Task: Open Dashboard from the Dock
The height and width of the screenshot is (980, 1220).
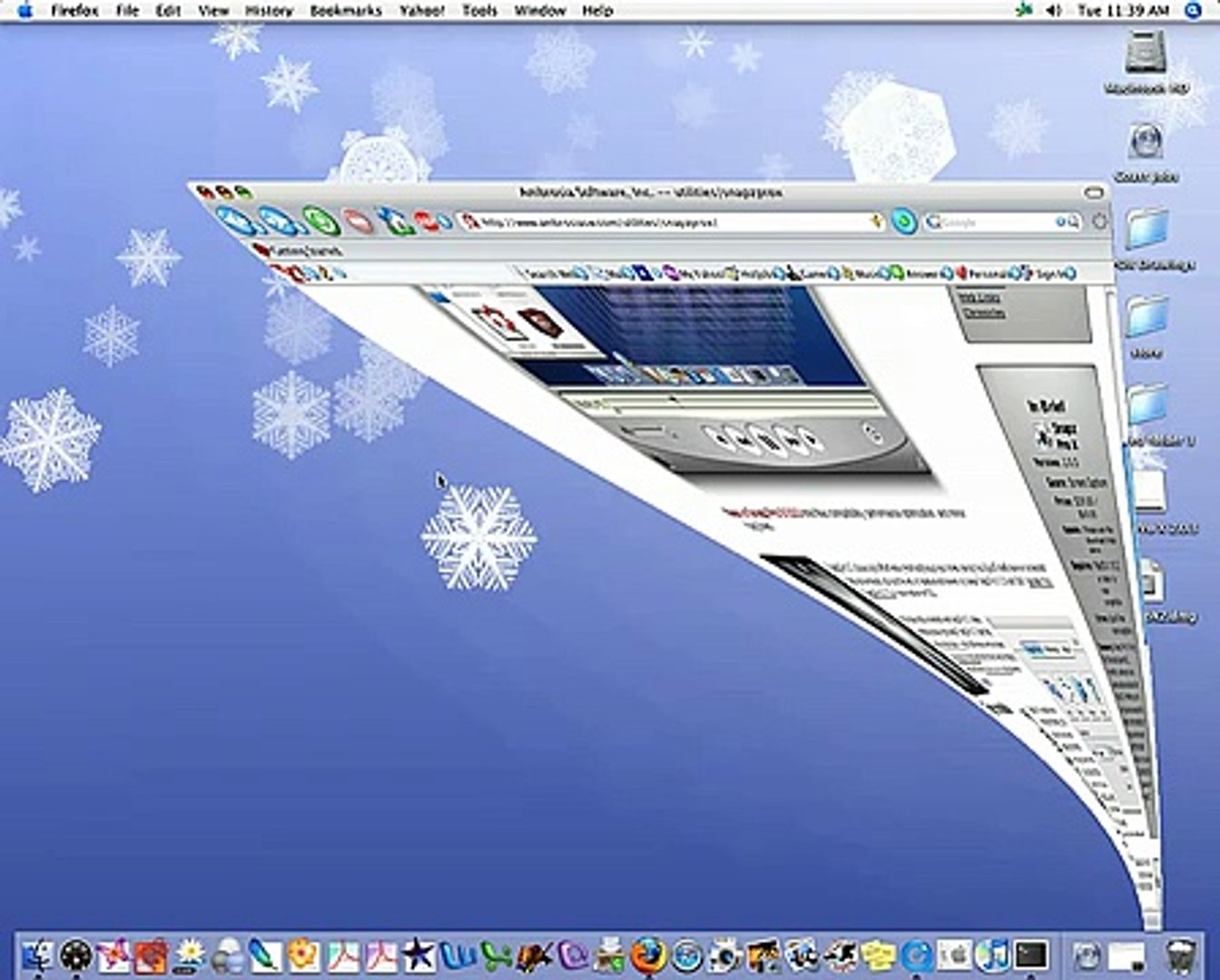Action: pos(76,955)
